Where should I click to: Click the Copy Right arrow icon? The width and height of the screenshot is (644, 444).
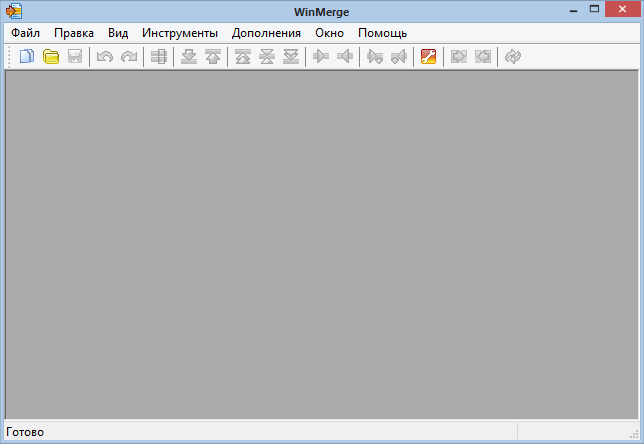(321, 56)
